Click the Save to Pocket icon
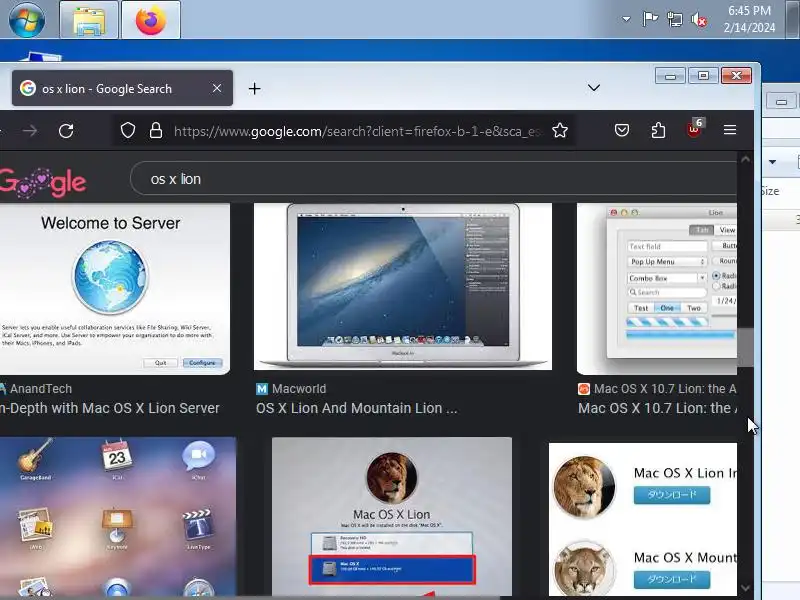 621,131
